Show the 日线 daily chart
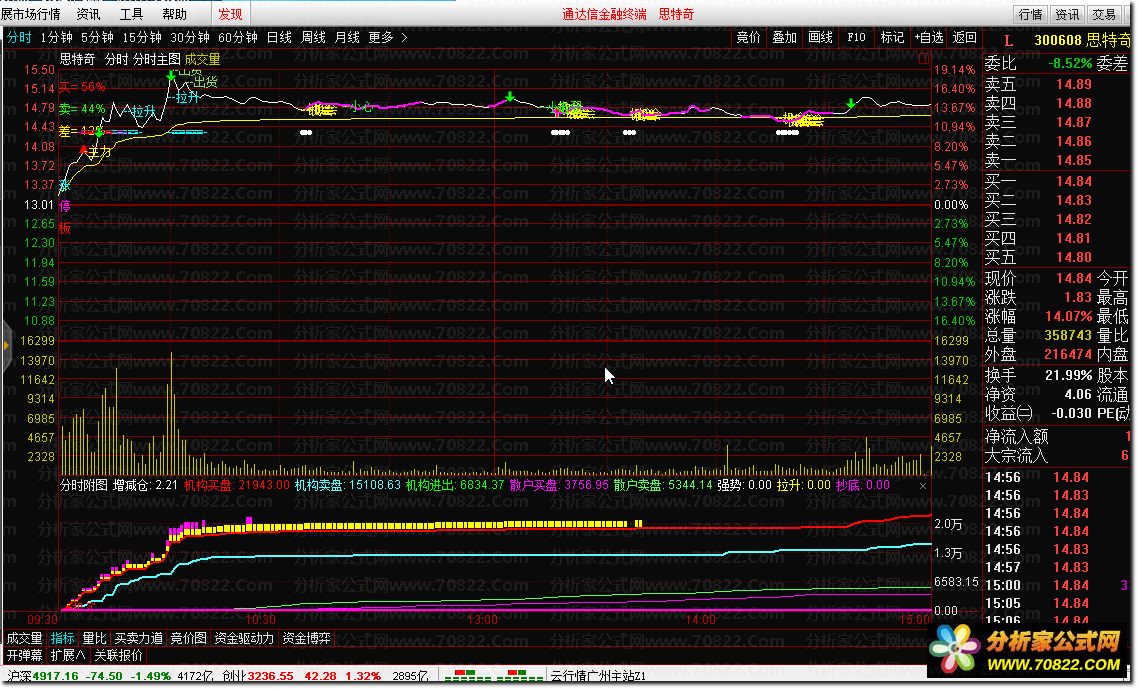The width and height of the screenshot is (1139, 689). (279, 37)
